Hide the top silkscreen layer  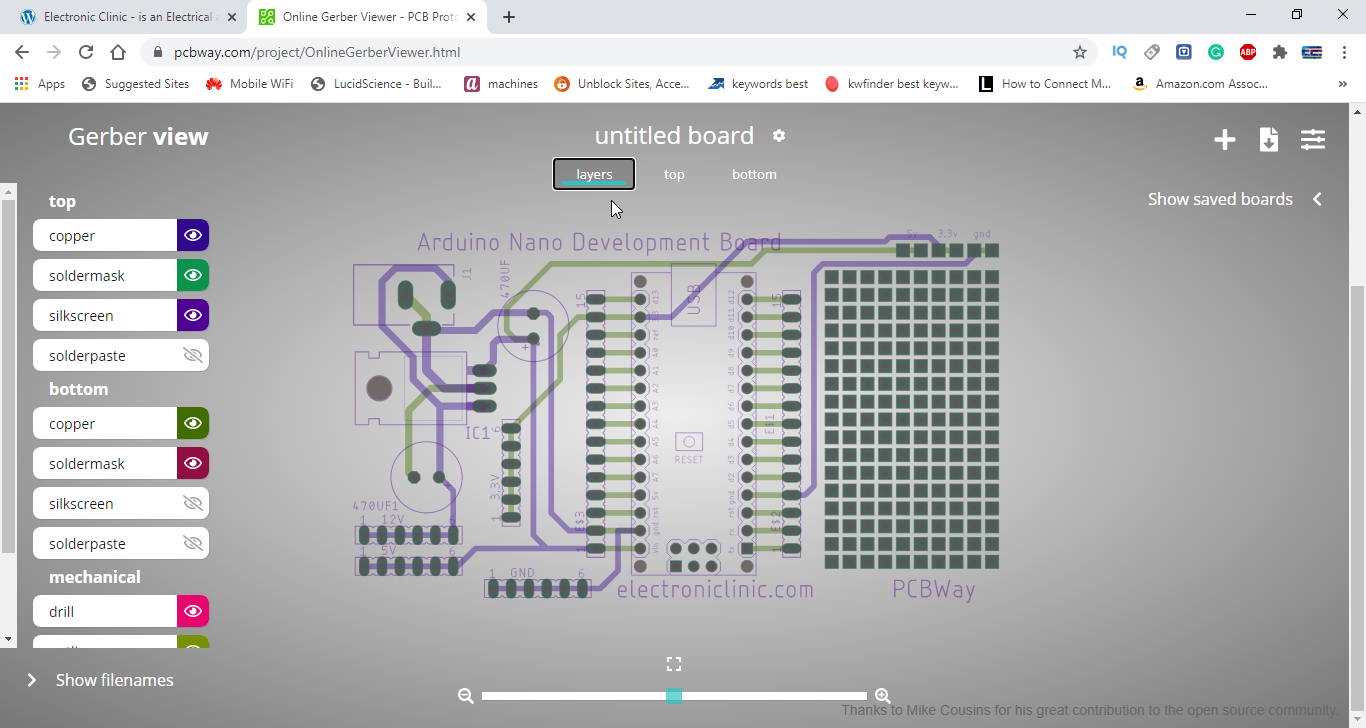(x=193, y=316)
